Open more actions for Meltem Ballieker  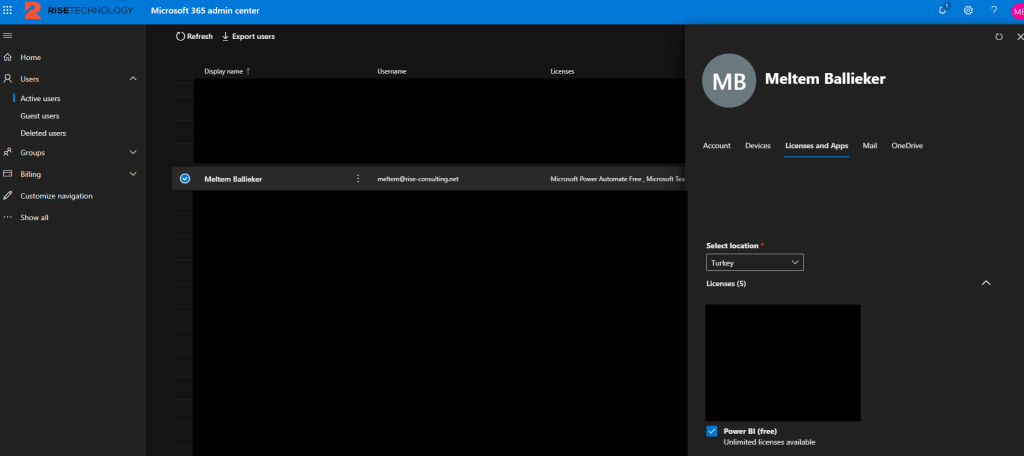click(x=358, y=178)
